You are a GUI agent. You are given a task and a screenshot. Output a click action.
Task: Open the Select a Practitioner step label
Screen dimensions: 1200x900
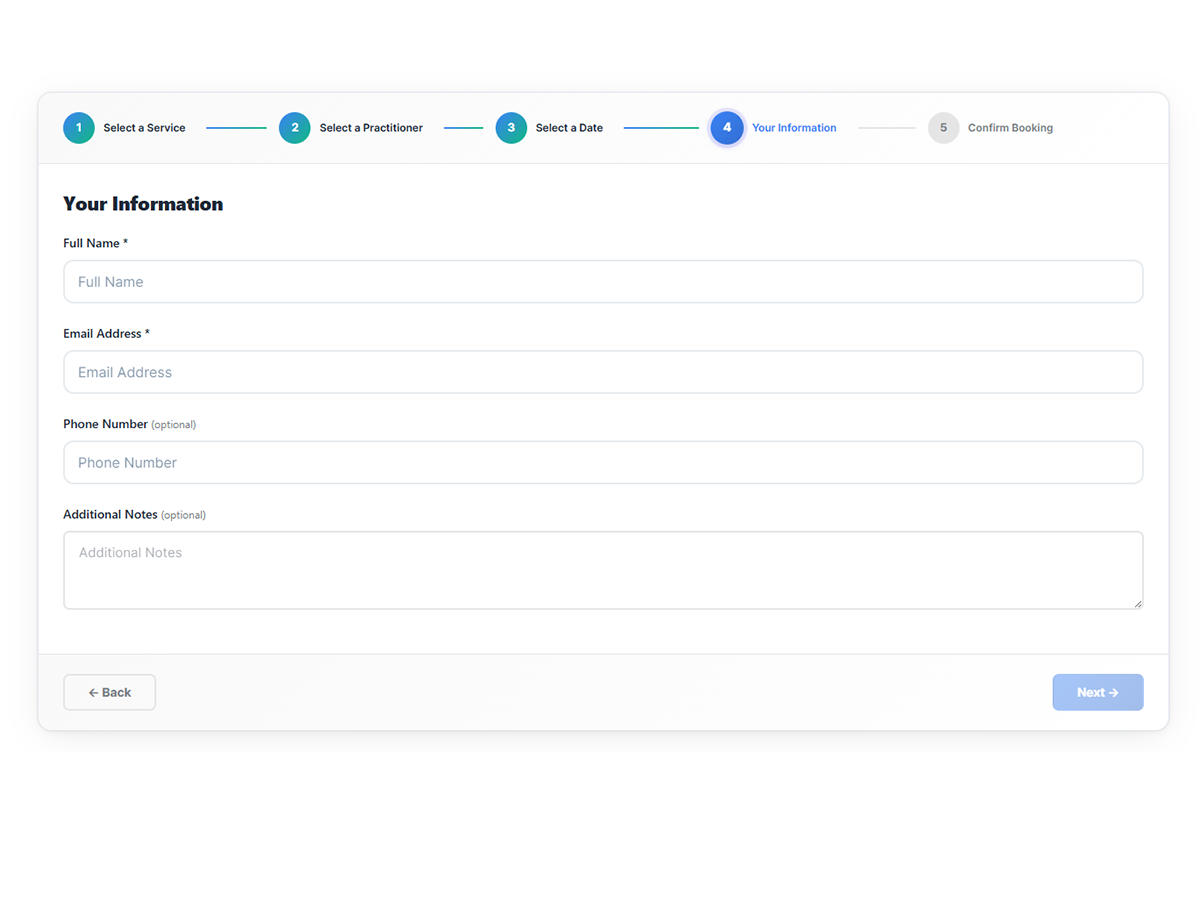click(x=371, y=128)
